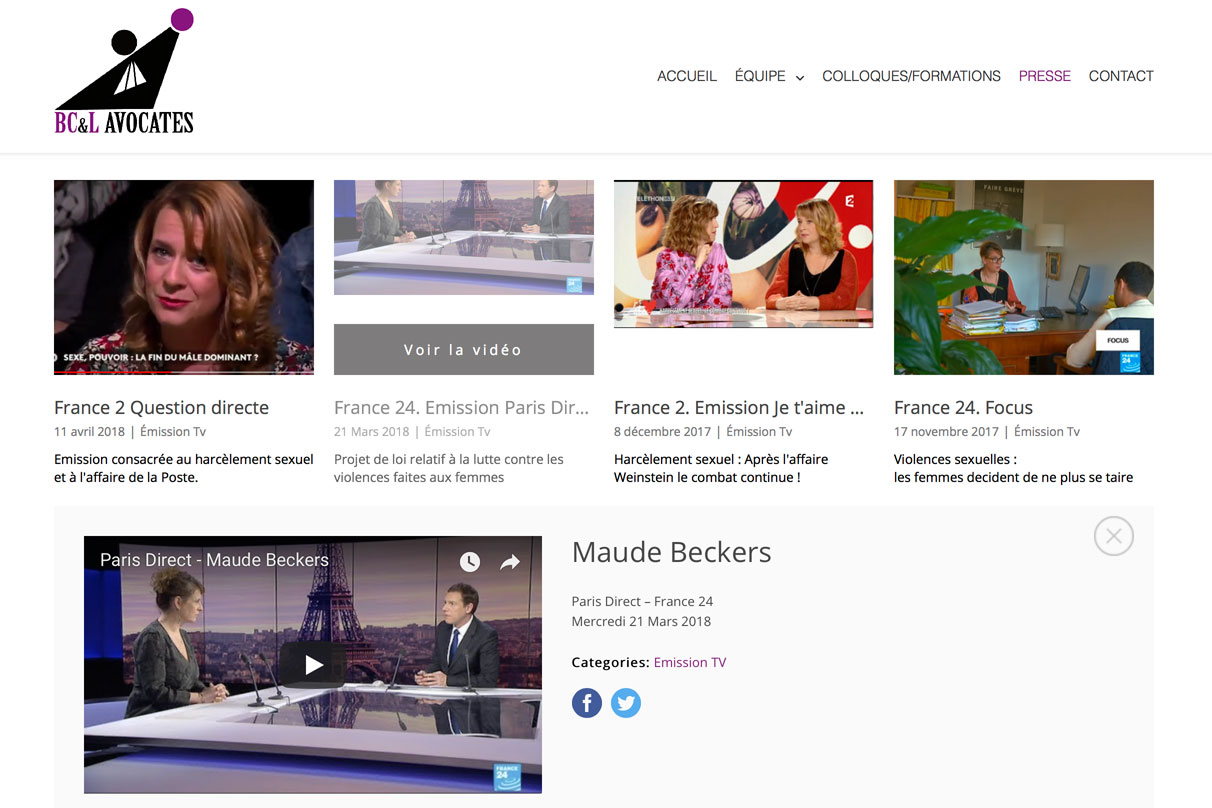Open the France 2 Question directe title
The width and height of the screenshot is (1212, 808).
[162, 407]
